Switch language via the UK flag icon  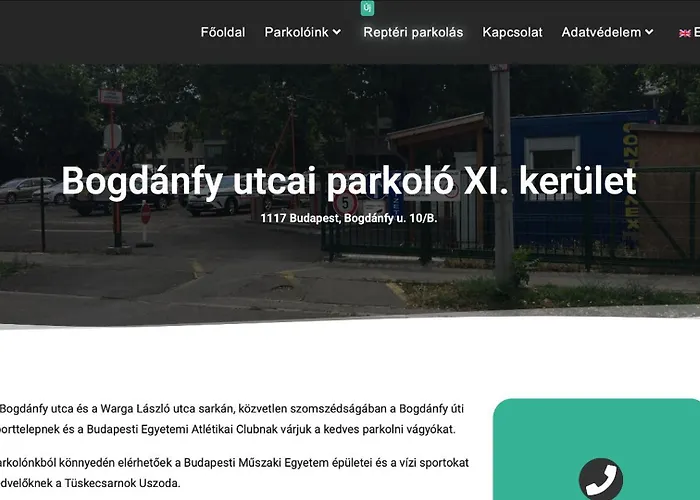pos(684,33)
